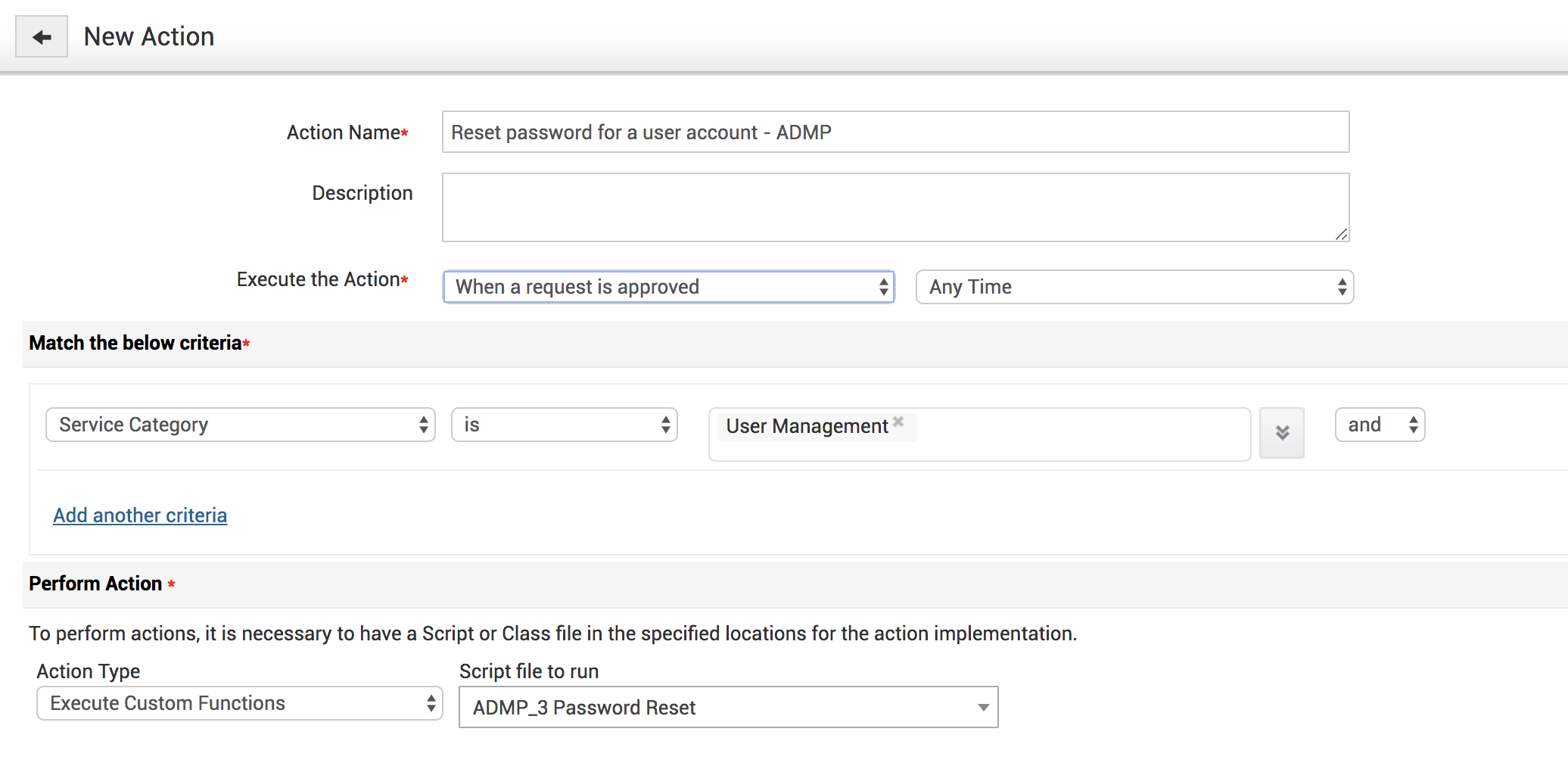
Task: Click the double-chevron expand button
Action: (1281, 433)
